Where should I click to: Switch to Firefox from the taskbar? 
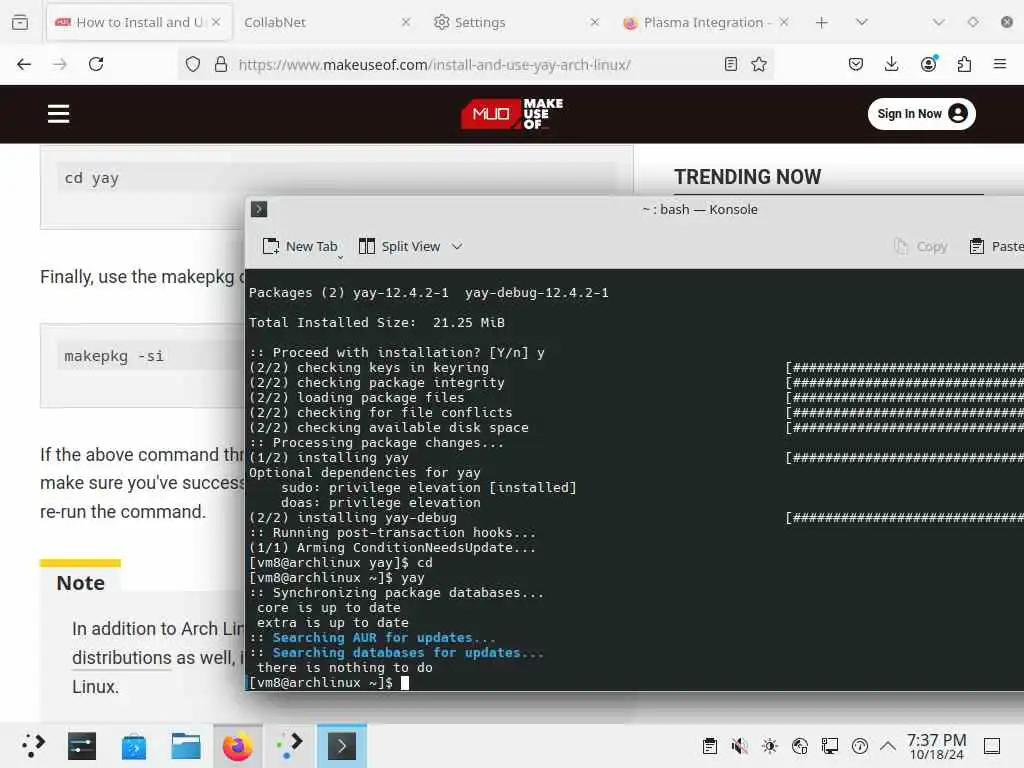tap(238, 746)
